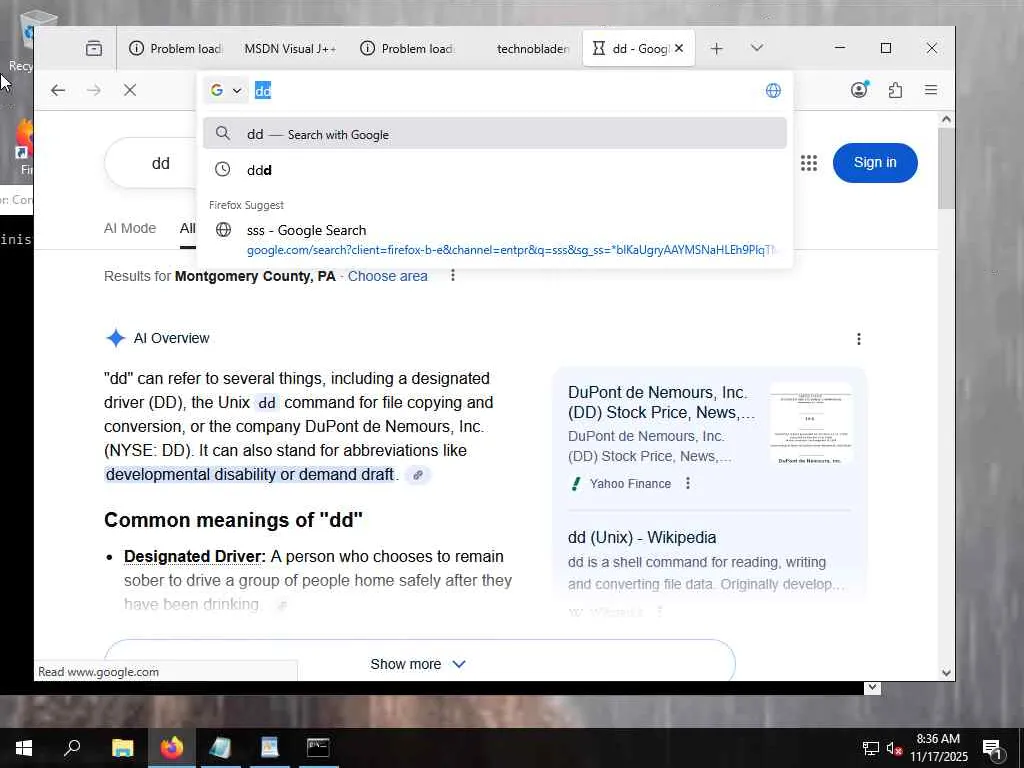Open the notepad-like app in taskbar
The image size is (1024, 768).
point(221,748)
